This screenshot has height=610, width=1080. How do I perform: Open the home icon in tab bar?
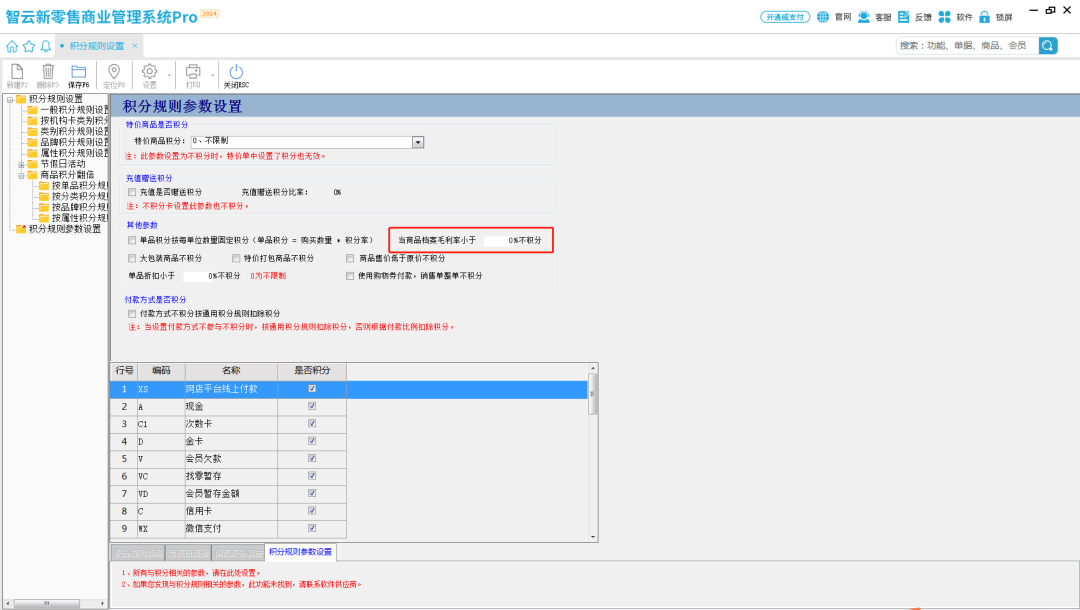[x=12, y=46]
